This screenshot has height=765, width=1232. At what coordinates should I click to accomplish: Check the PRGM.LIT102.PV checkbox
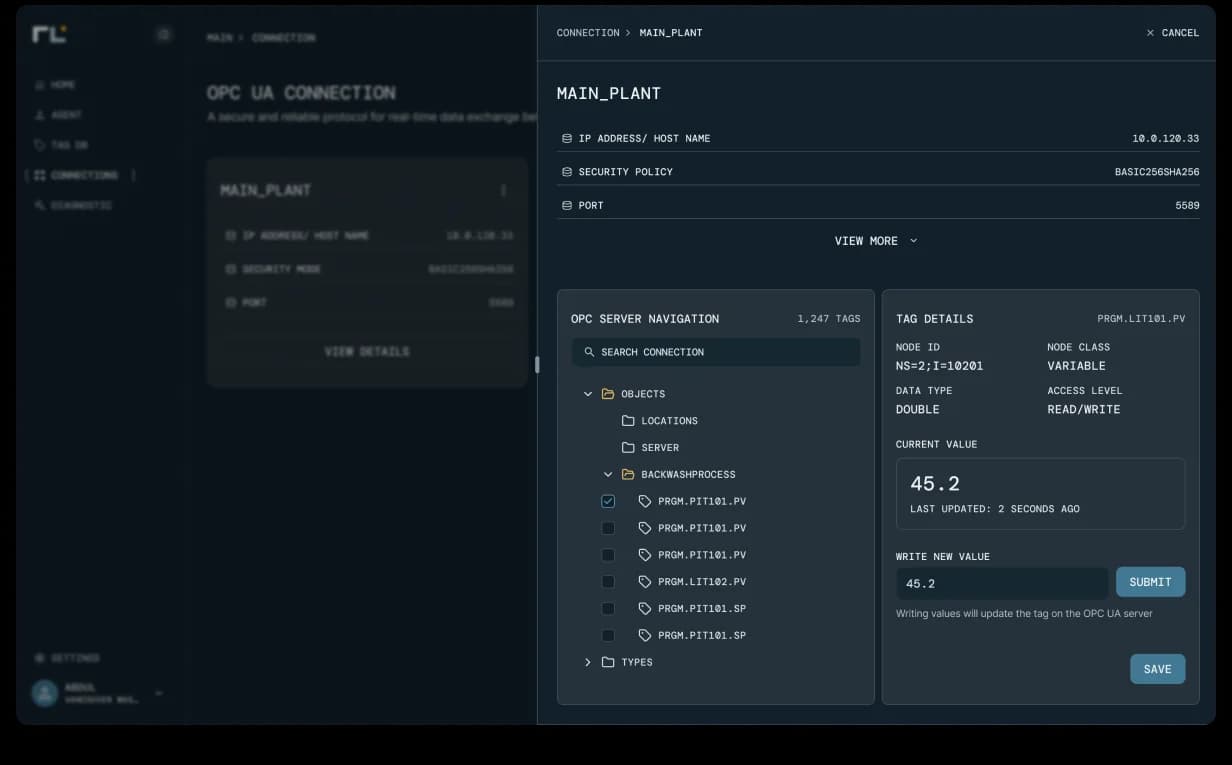point(608,582)
